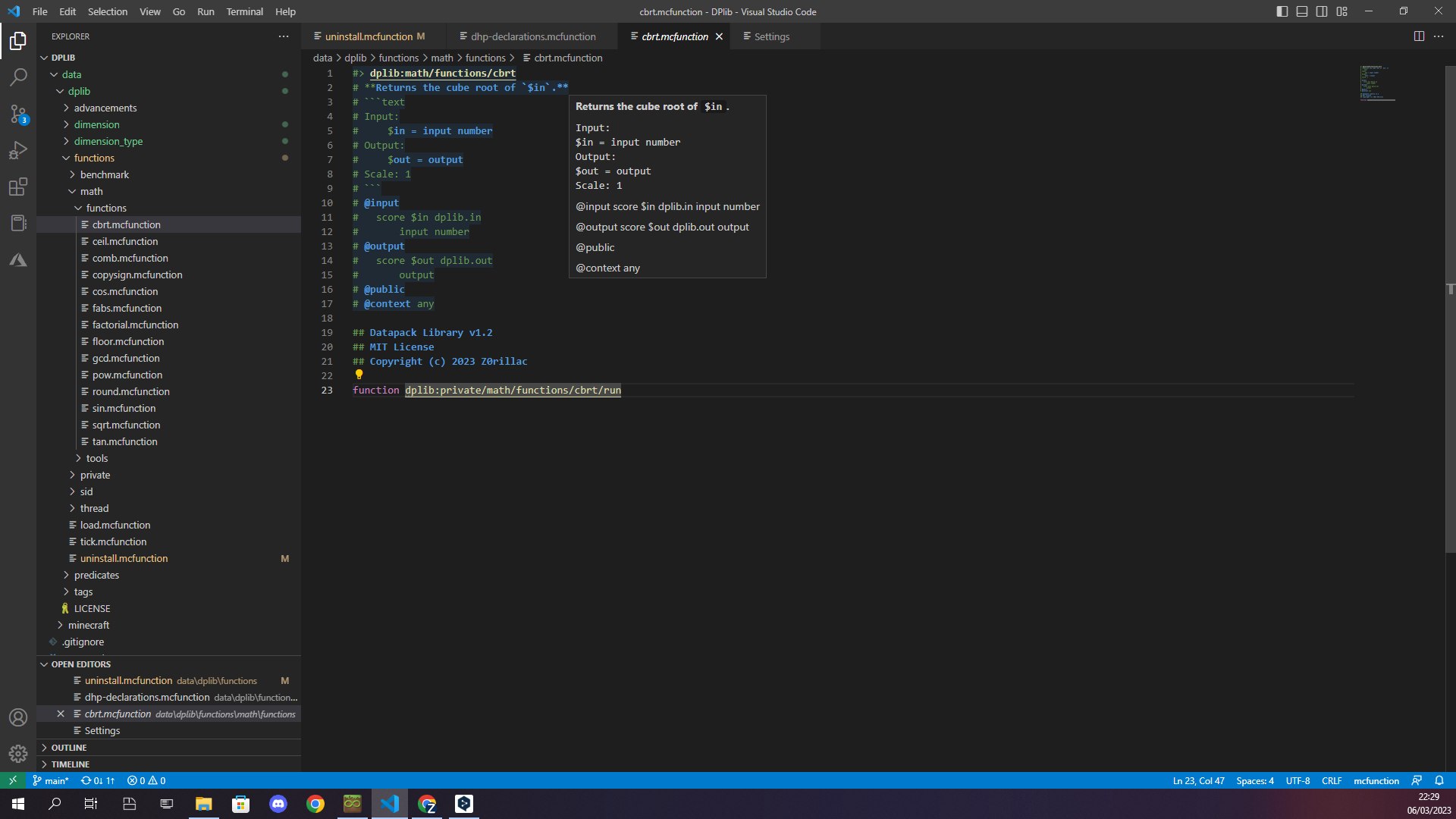Open the Azure view in activity bar
The image size is (1456, 819).
[18, 260]
